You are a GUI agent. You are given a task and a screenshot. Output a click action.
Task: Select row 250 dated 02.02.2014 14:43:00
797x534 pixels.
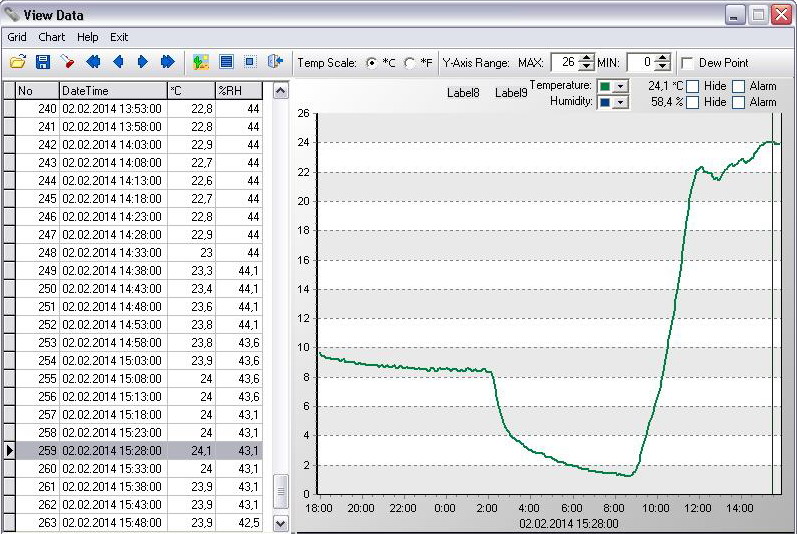click(111, 288)
